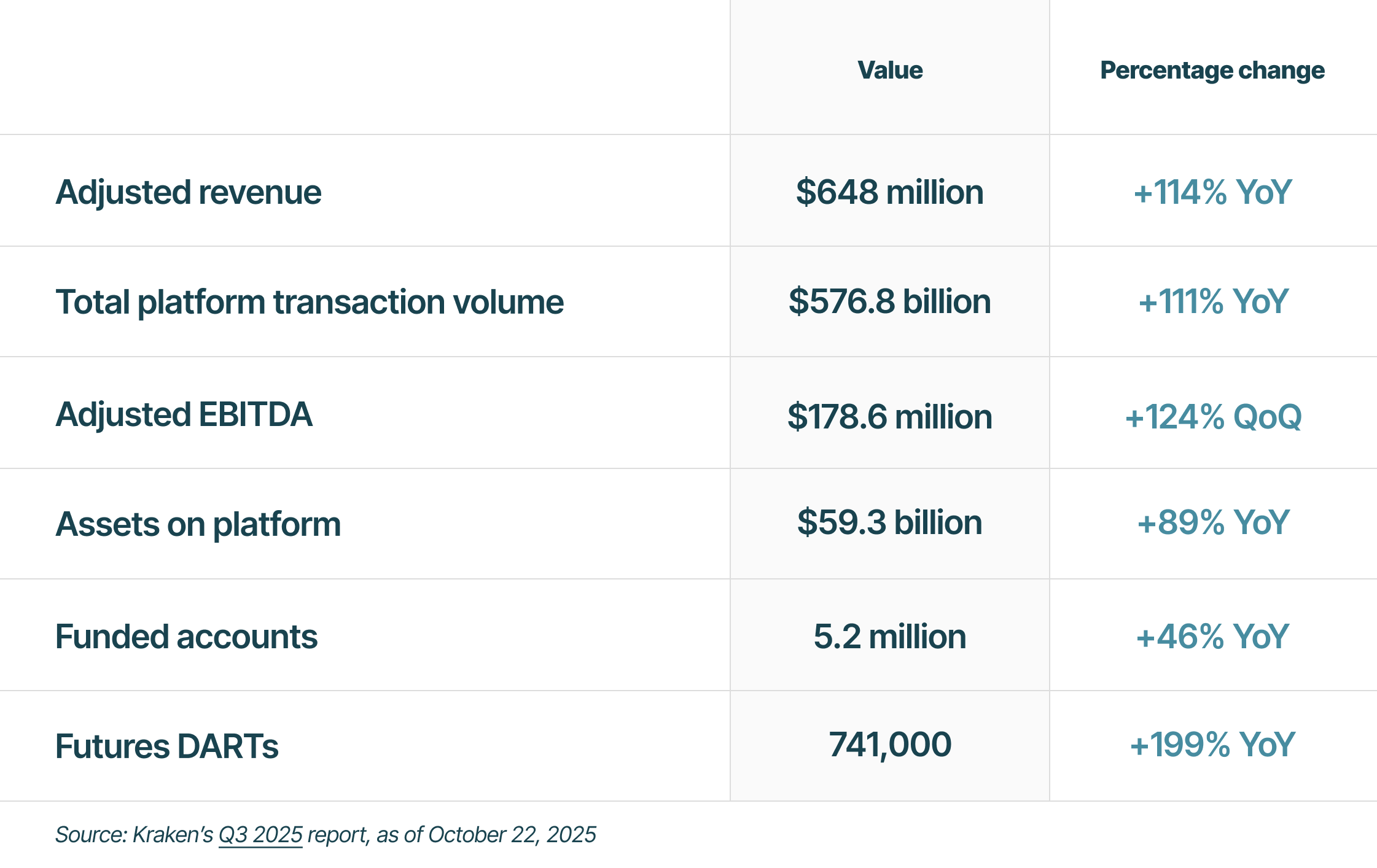Click the +89% YoY percentage cell
1377x868 pixels.
coord(1212,522)
